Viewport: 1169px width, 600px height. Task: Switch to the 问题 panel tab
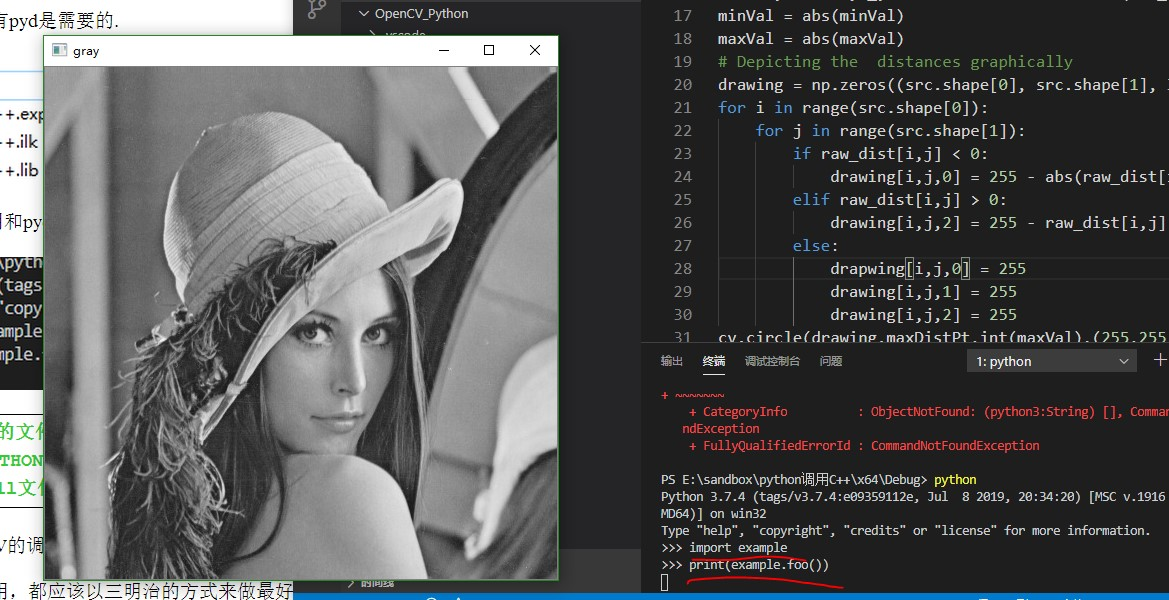(x=831, y=361)
